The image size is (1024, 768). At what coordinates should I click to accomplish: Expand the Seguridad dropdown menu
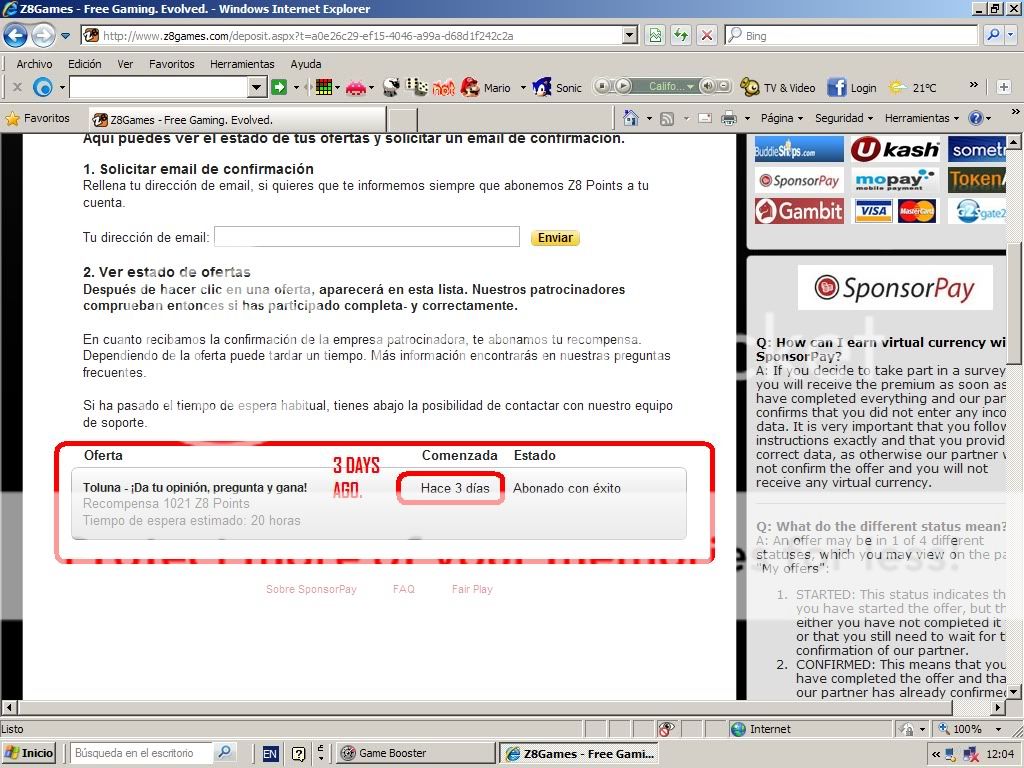tap(843, 118)
